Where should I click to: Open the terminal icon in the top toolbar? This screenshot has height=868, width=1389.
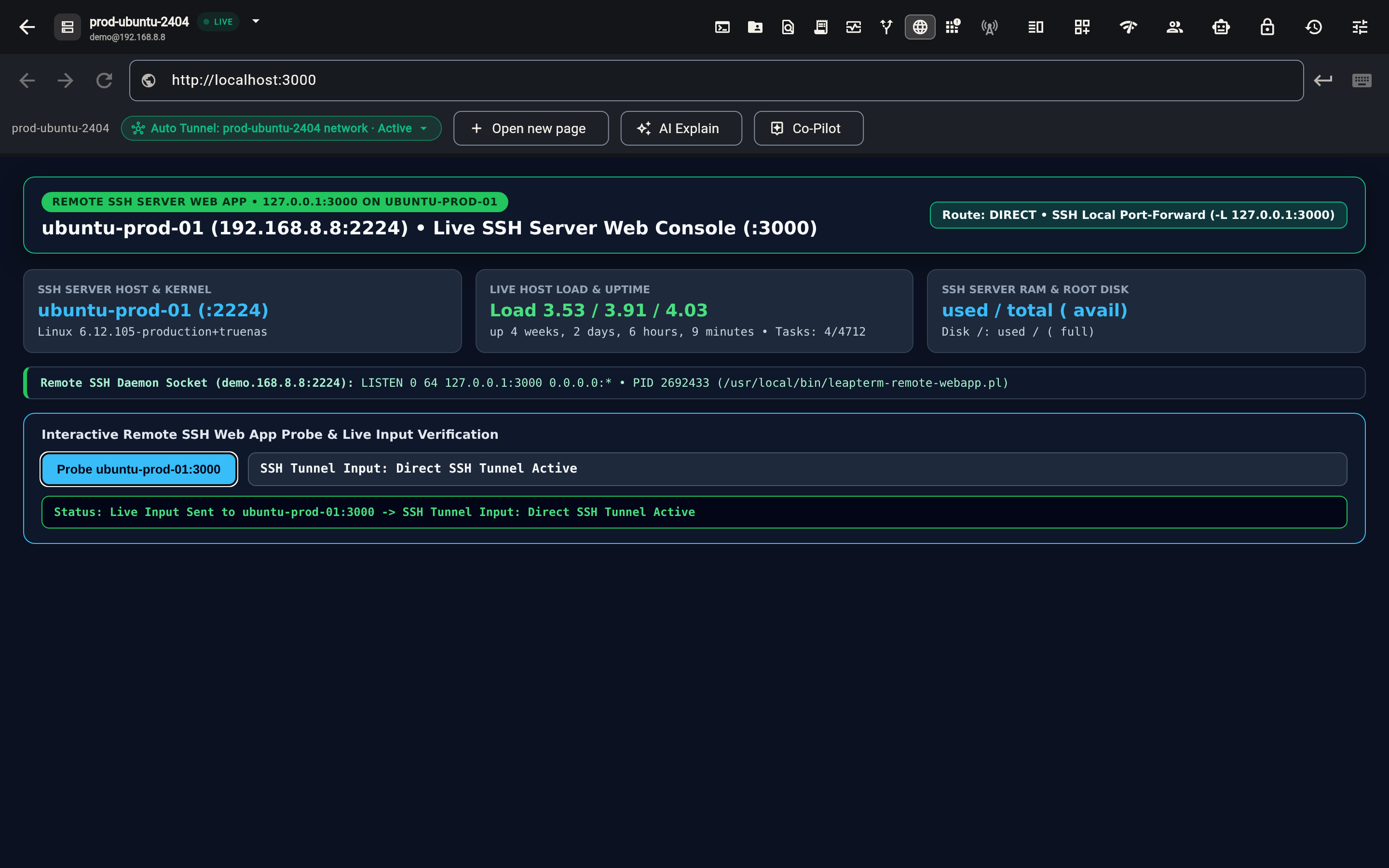[722, 27]
